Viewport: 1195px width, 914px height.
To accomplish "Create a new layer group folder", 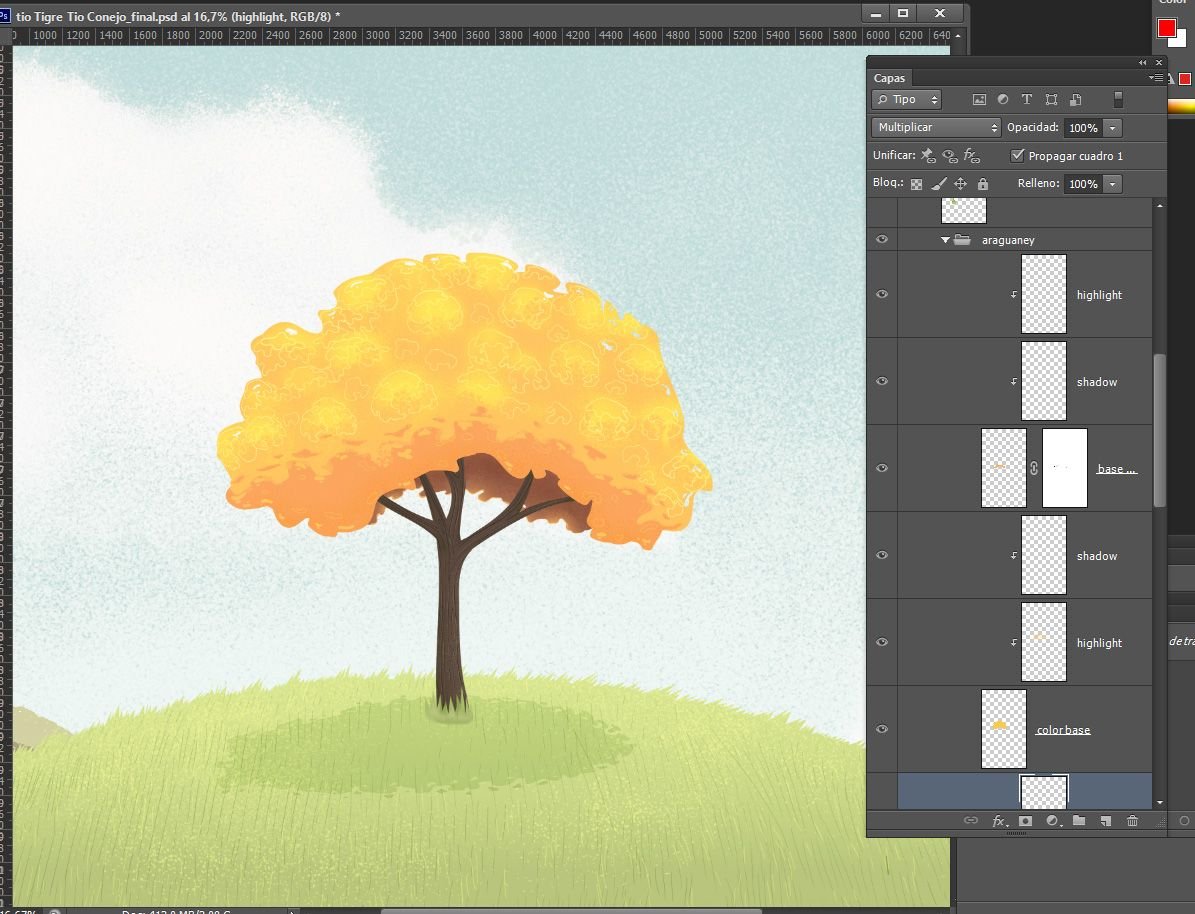I will click(1079, 821).
